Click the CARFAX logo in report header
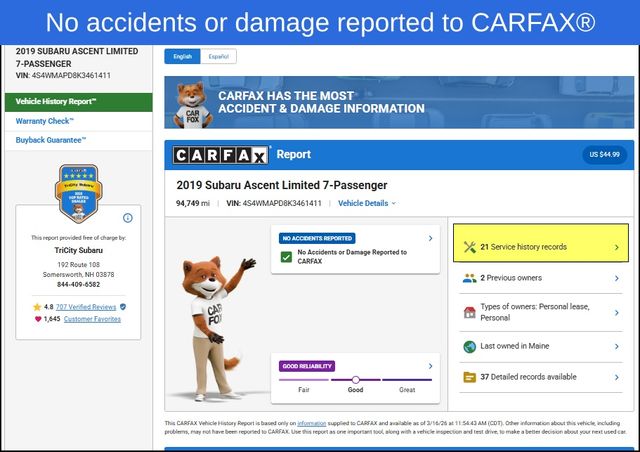 (x=221, y=155)
